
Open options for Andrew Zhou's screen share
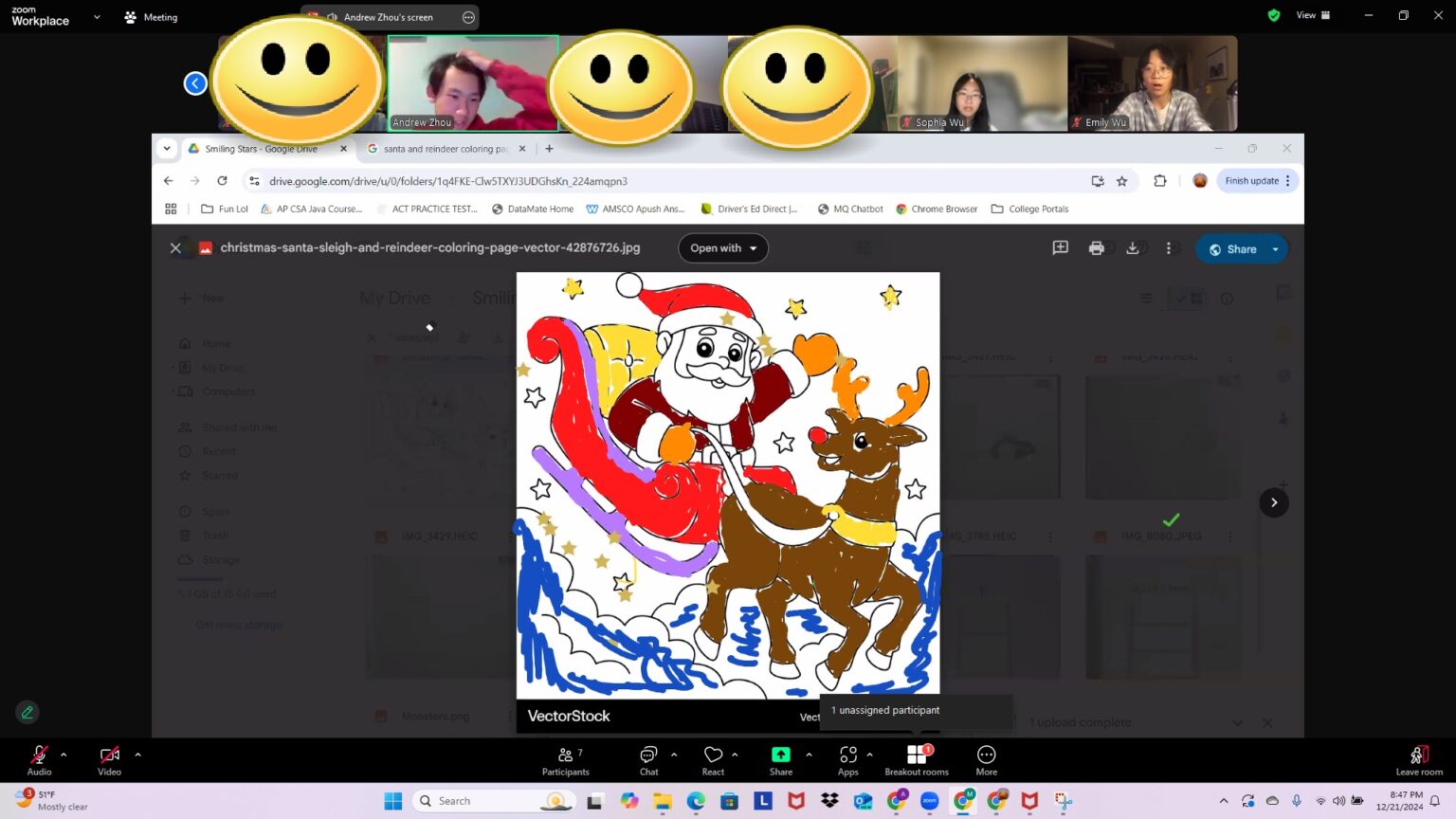click(x=468, y=17)
